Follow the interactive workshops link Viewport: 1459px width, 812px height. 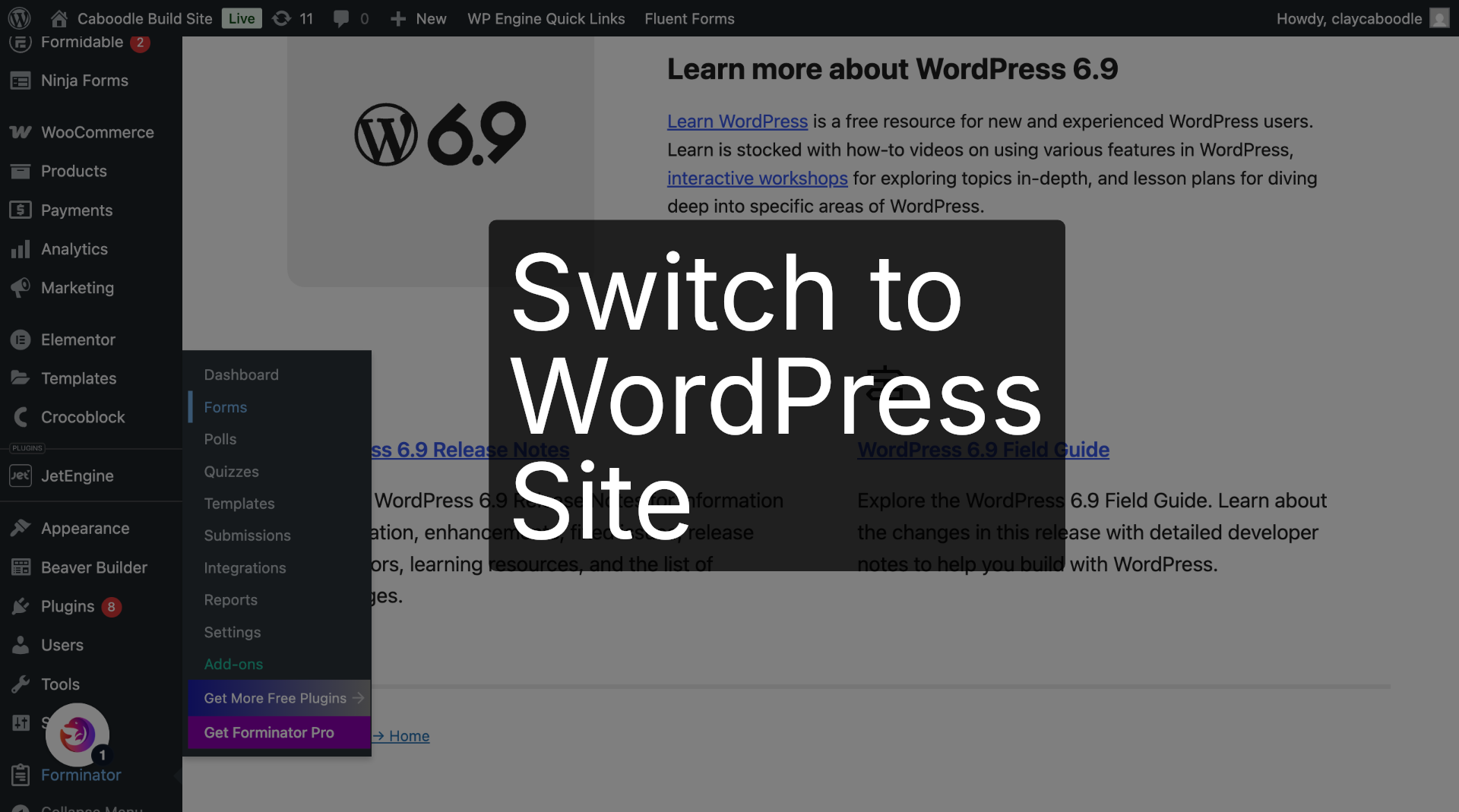(757, 179)
